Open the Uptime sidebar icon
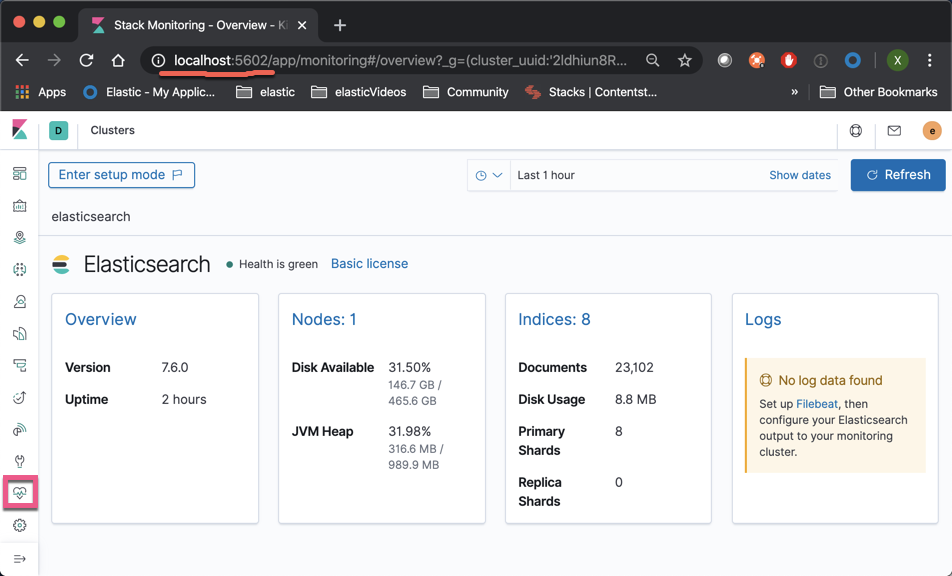The width and height of the screenshot is (952, 576). [19, 398]
